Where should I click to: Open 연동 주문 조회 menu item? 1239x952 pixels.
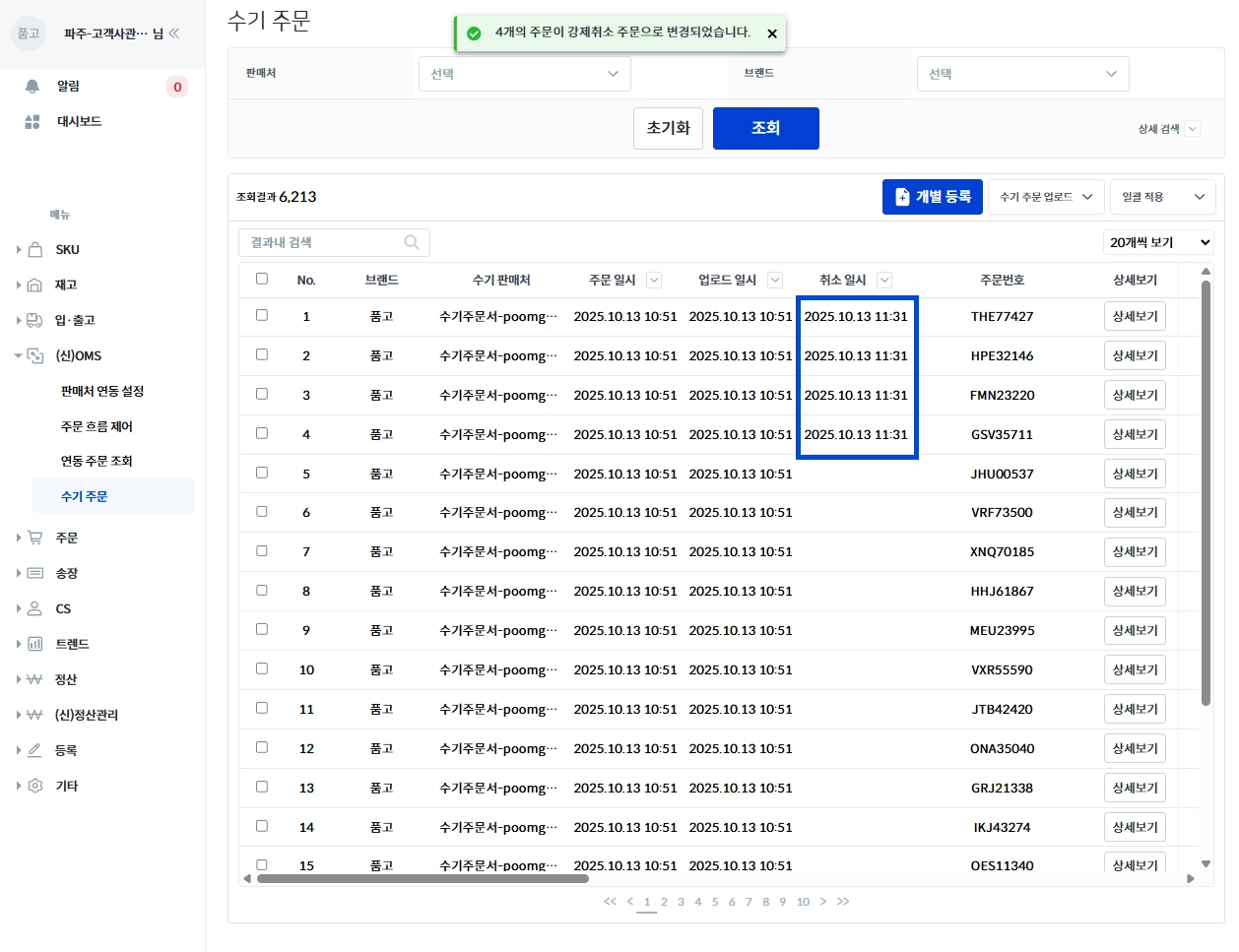point(97,461)
